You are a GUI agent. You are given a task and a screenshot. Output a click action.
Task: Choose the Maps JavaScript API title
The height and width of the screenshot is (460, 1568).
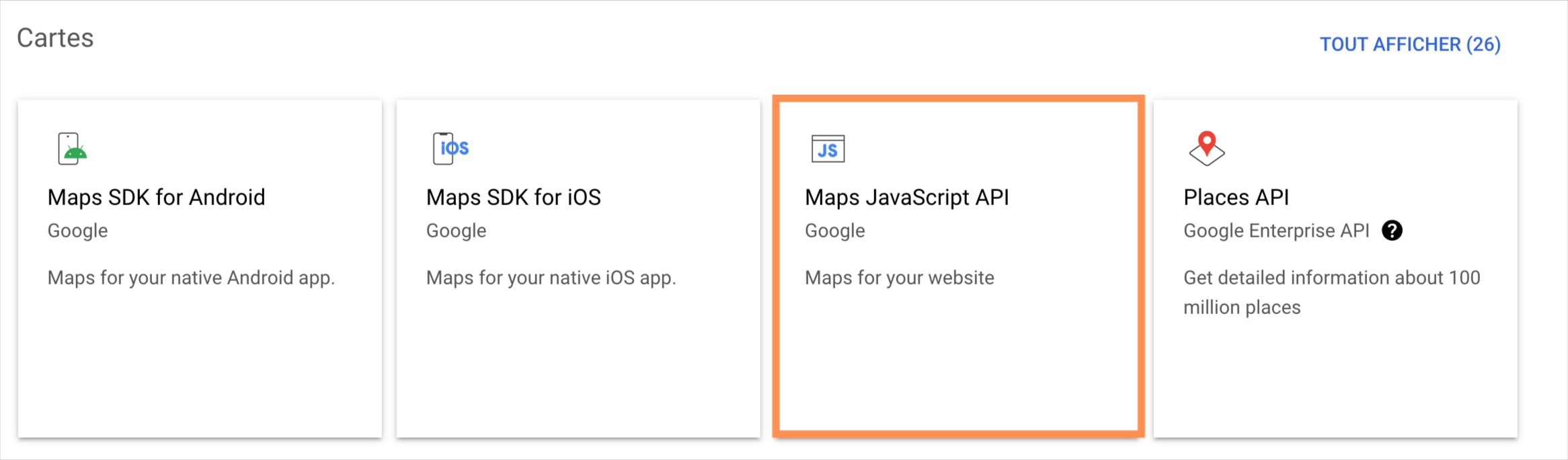tap(906, 197)
